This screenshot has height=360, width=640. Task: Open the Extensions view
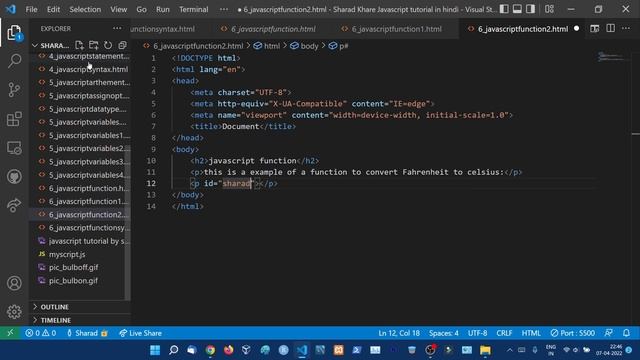point(14,119)
